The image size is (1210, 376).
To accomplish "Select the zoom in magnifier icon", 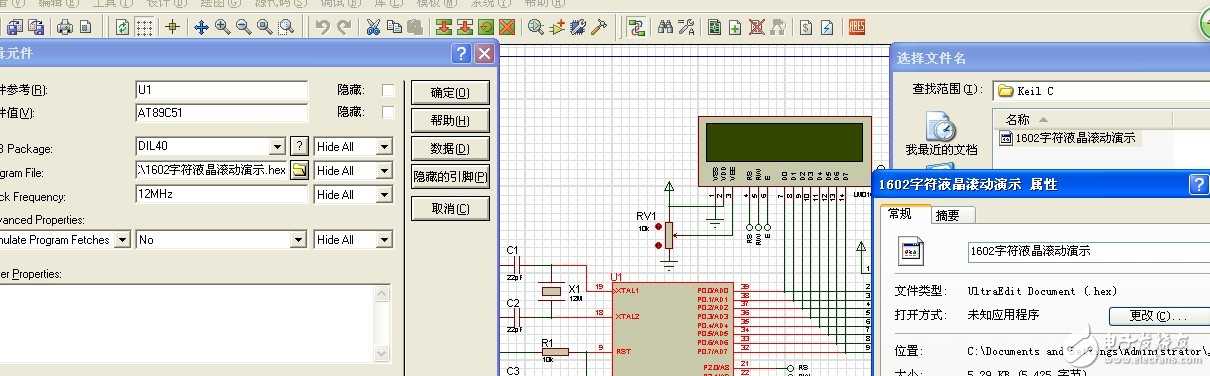I will [222, 27].
